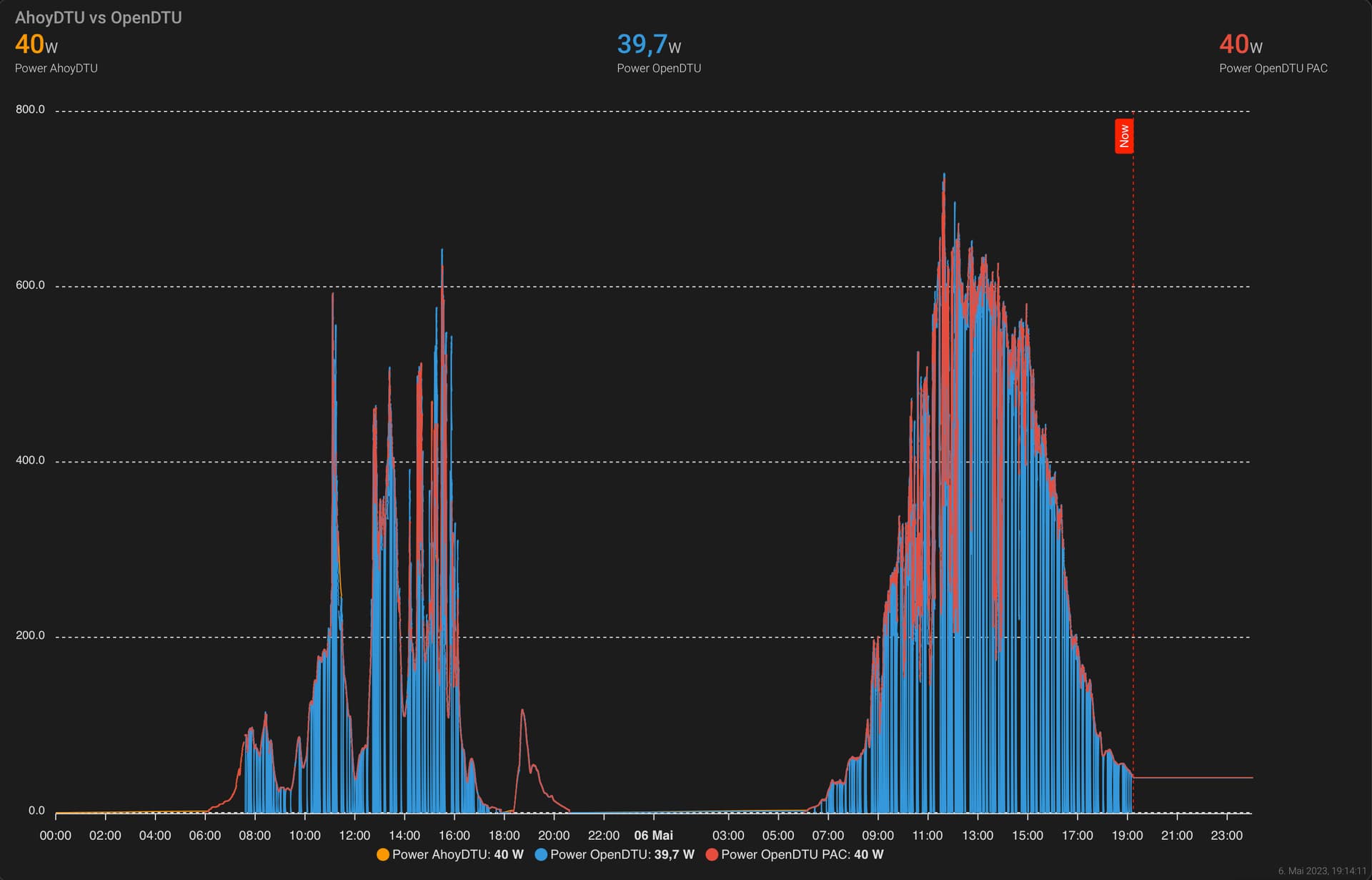Toggle the Power OpenDTU legend series
1372x880 pixels.
click(615, 854)
